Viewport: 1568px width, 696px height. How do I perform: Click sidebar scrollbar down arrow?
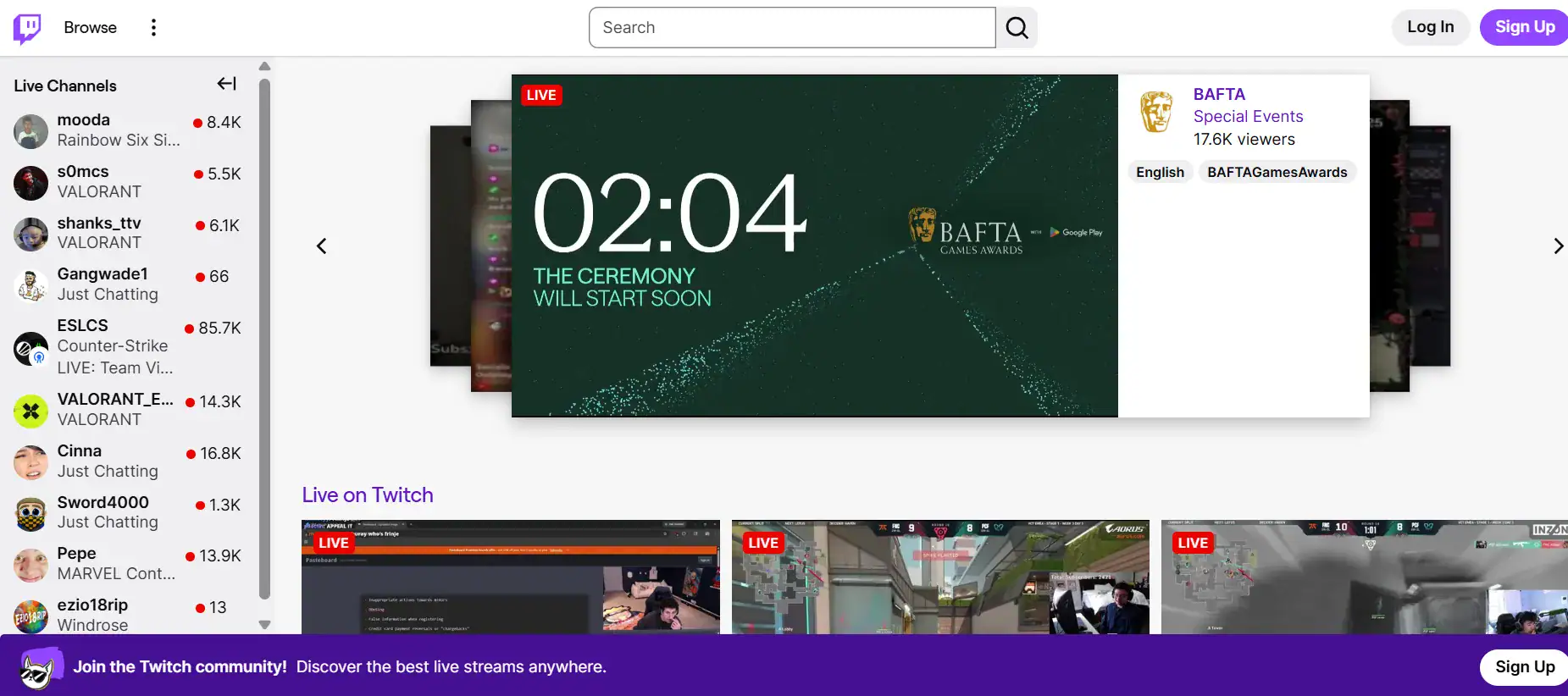(x=264, y=625)
